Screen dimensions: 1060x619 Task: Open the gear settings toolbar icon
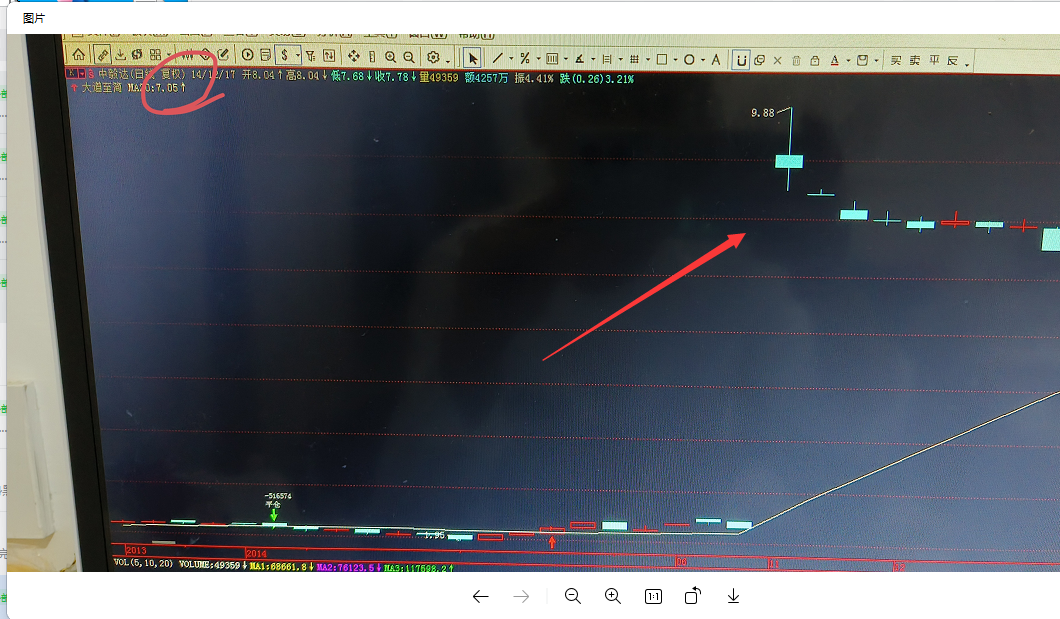click(x=433, y=57)
